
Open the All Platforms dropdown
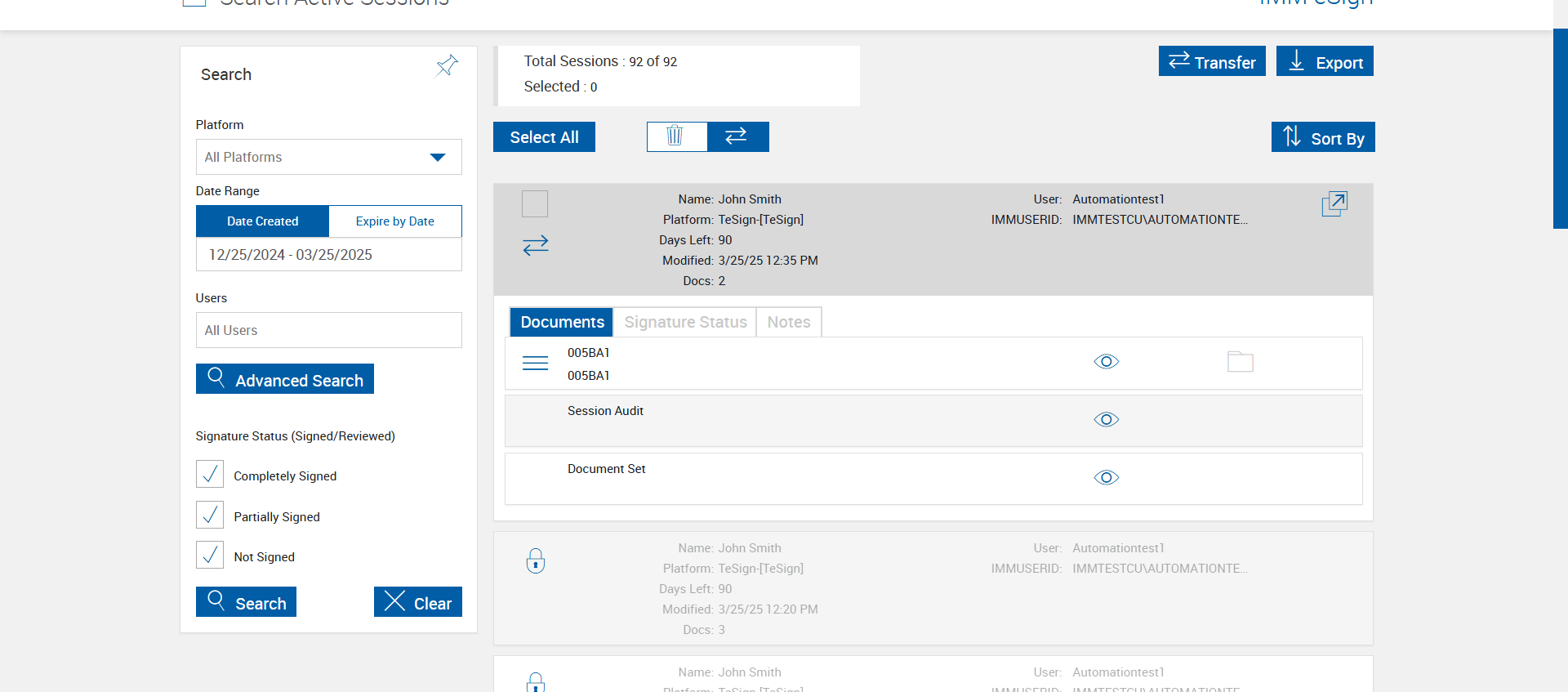pos(329,157)
